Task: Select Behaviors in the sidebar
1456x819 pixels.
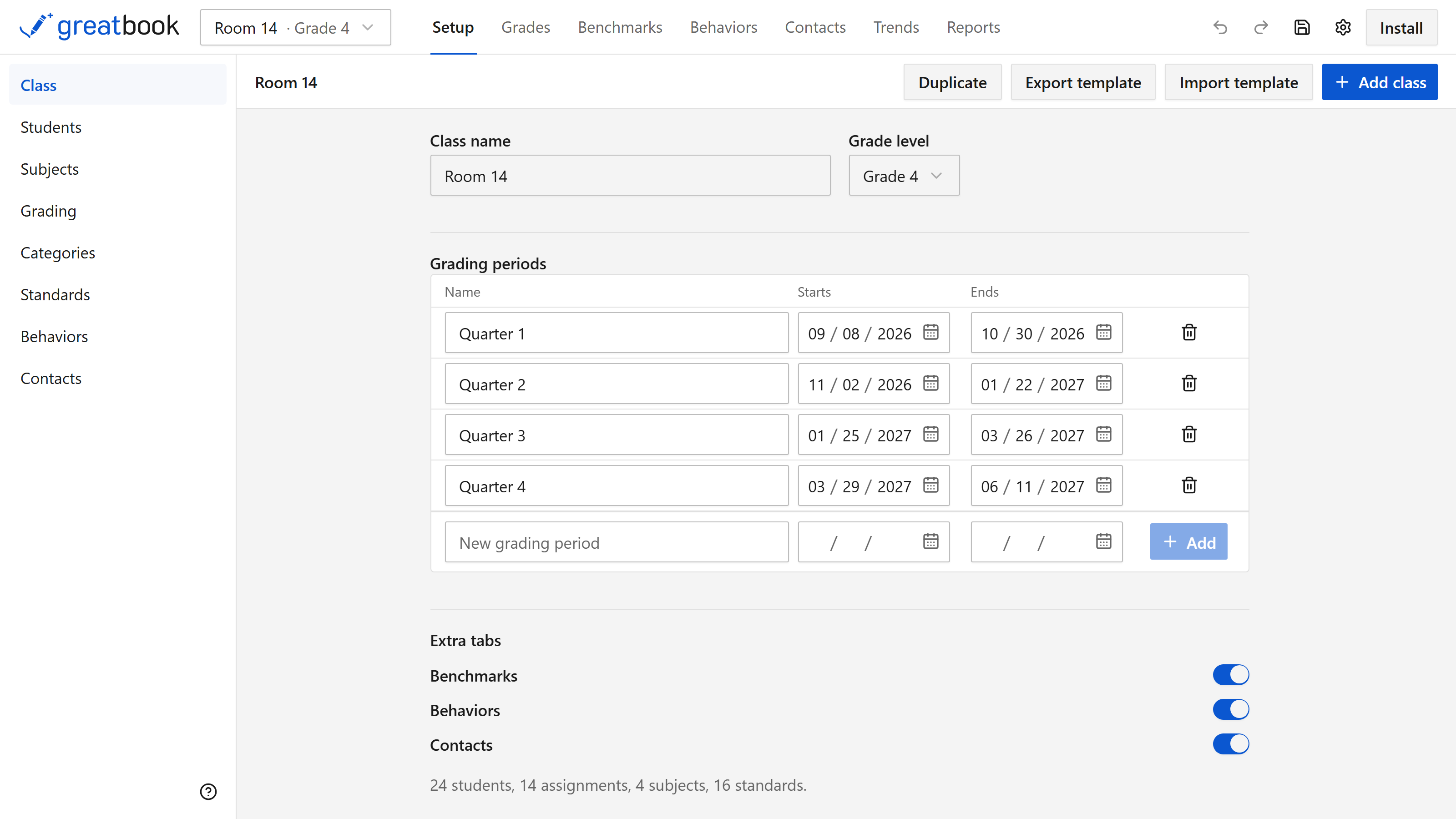Action: (x=117, y=336)
